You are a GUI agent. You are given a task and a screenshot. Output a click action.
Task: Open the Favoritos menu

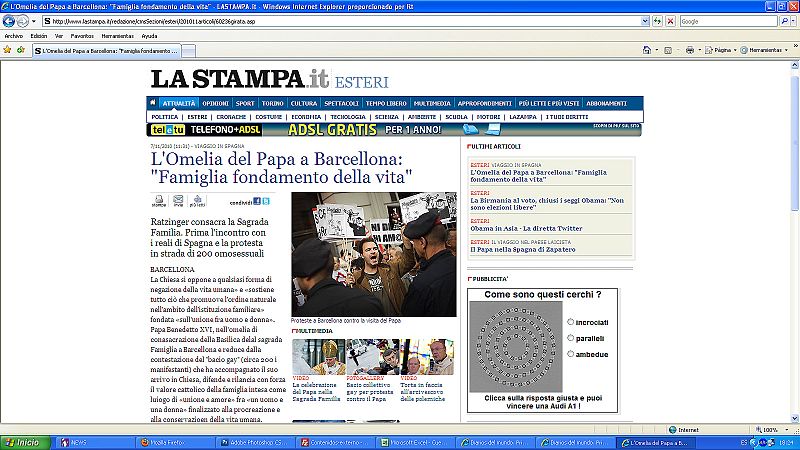click(x=82, y=36)
